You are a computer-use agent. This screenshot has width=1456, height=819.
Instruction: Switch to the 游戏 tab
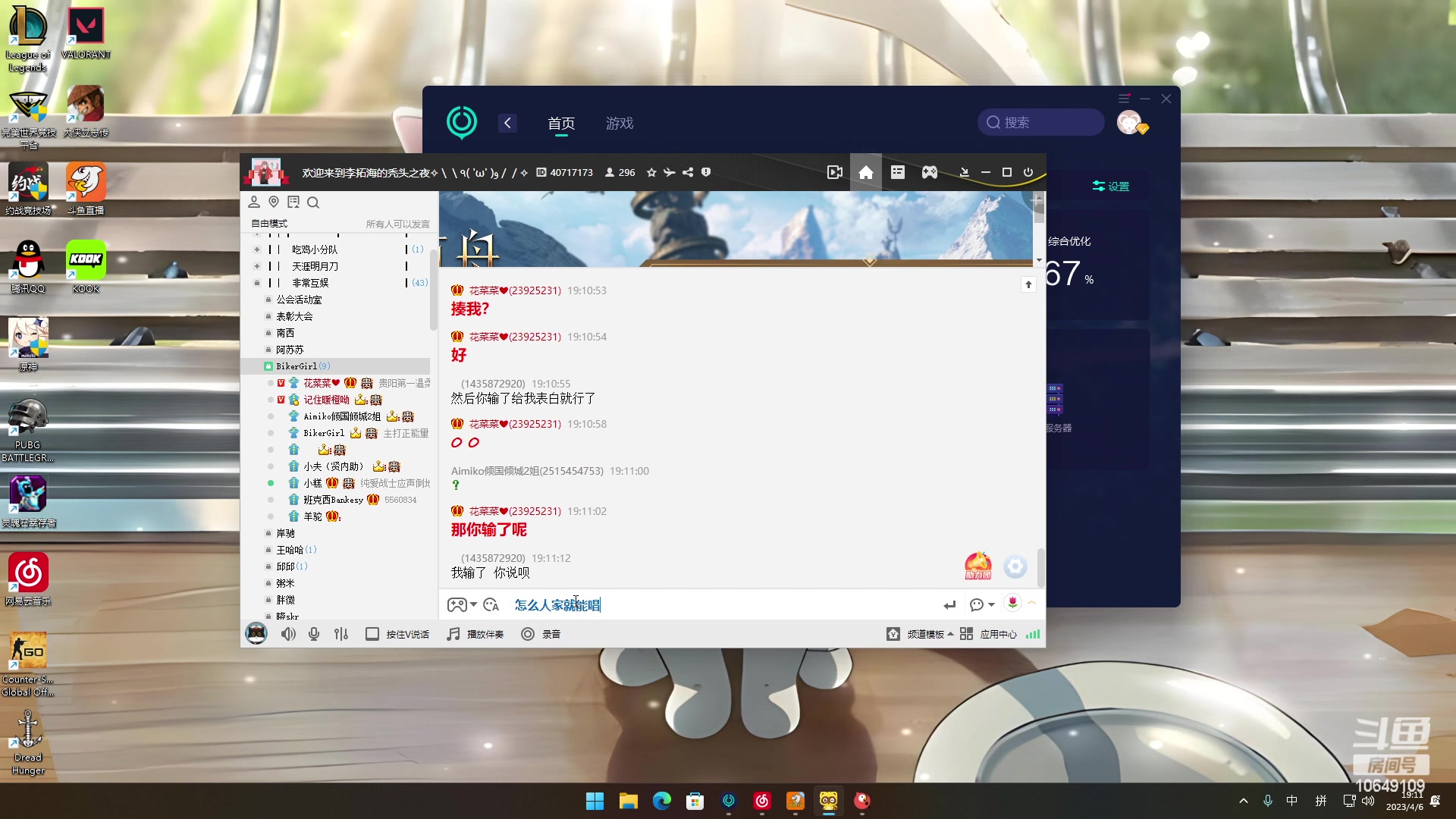click(620, 123)
